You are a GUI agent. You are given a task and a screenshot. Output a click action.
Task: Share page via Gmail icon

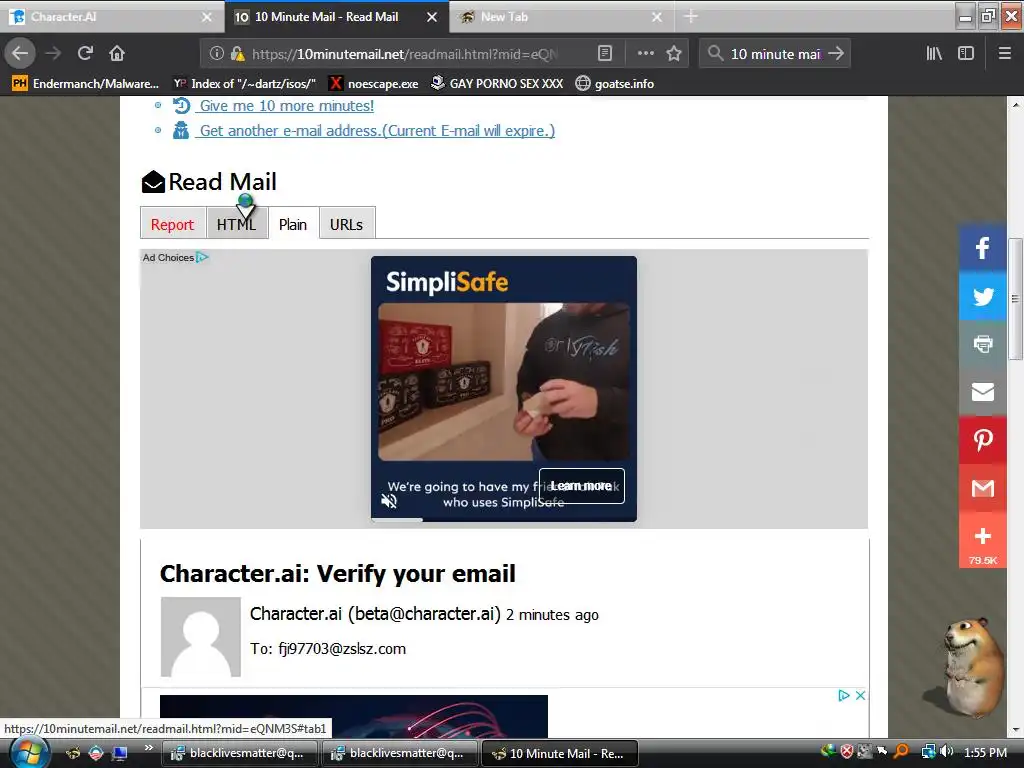(982, 488)
